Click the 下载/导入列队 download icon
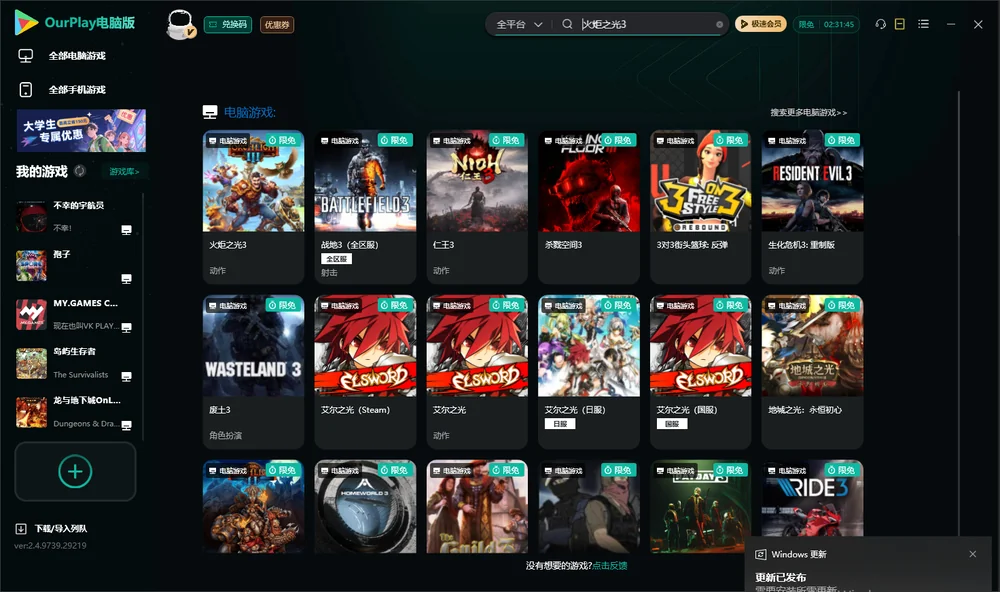The image size is (1000, 592). (x=21, y=529)
